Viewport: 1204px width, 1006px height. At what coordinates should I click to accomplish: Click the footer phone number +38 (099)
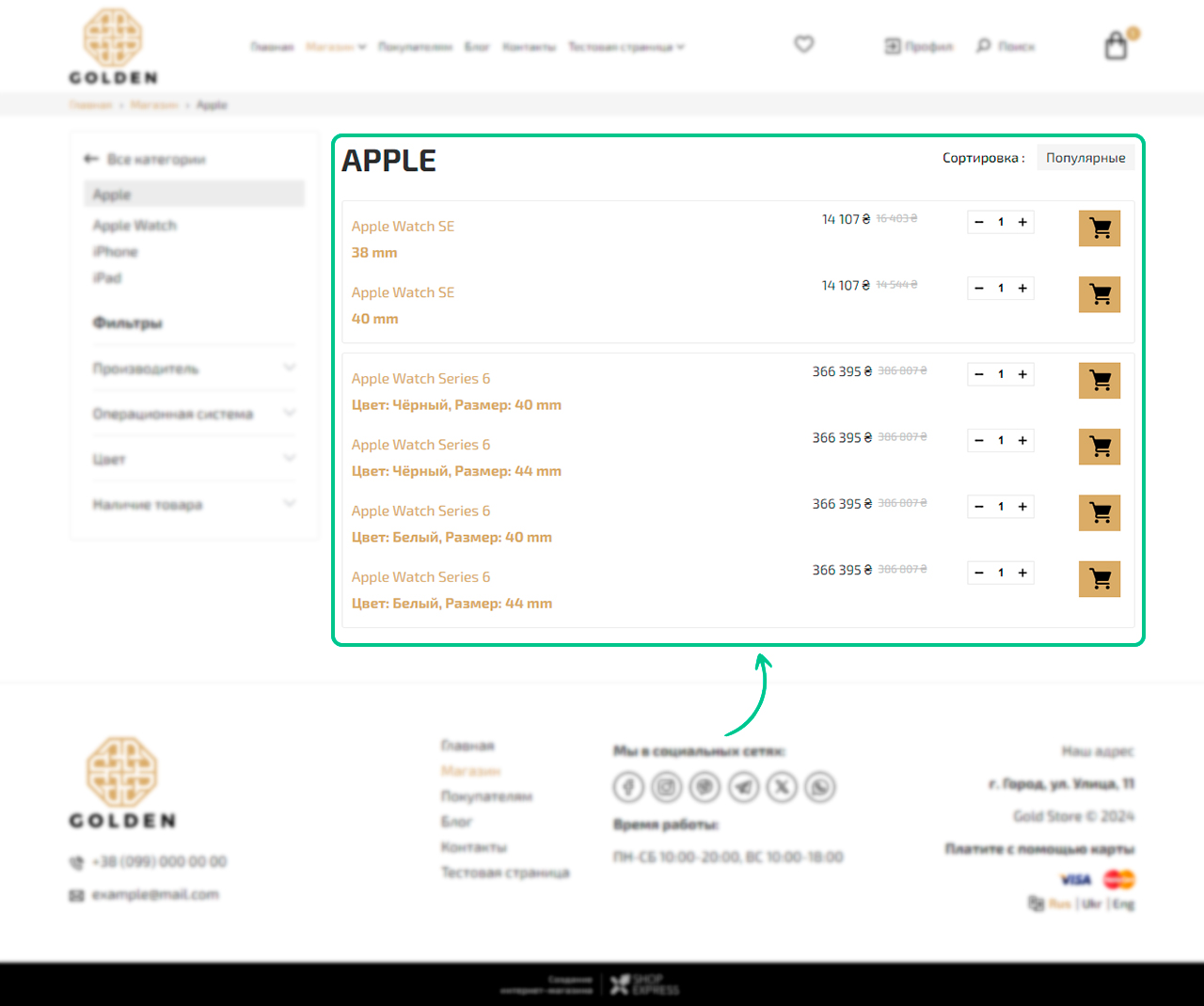tap(159, 861)
